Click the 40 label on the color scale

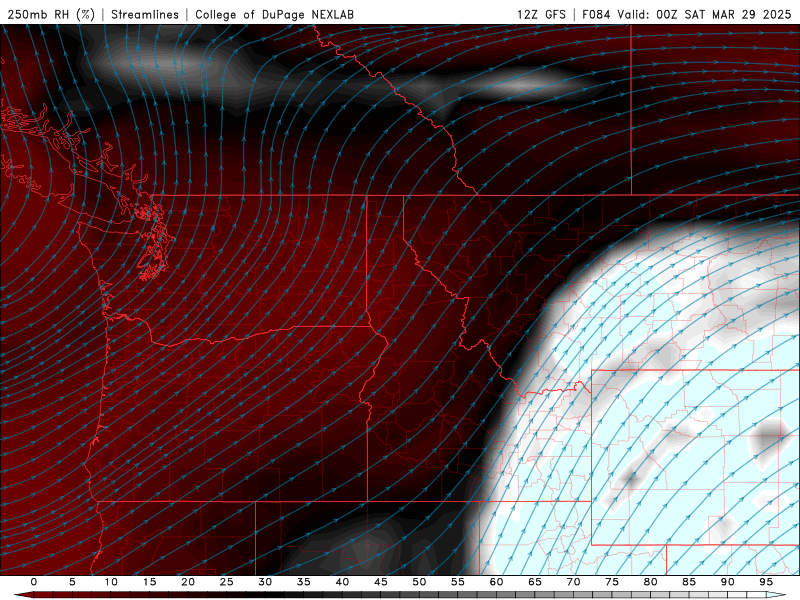(x=342, y=582)
